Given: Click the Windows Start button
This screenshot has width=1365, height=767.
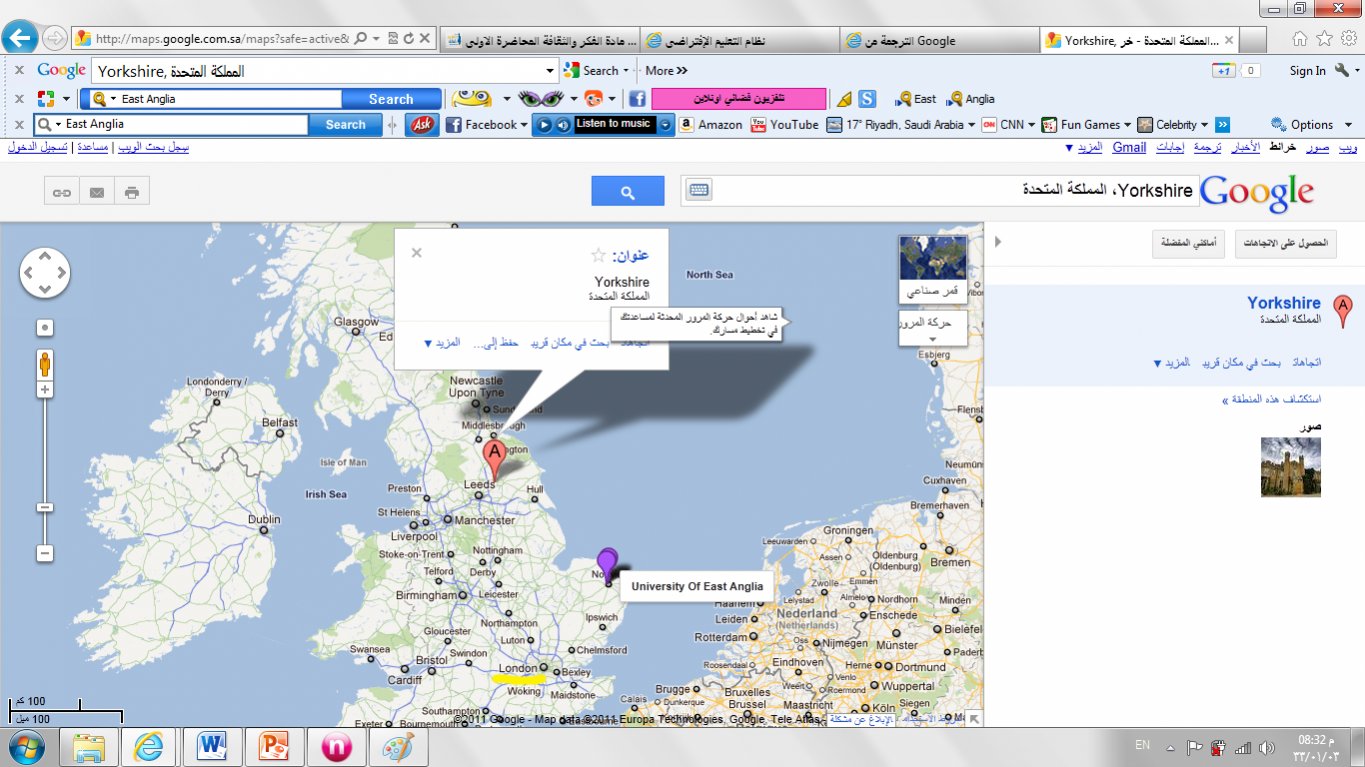Looking at the screenshot, I should (x=27, y=747).
